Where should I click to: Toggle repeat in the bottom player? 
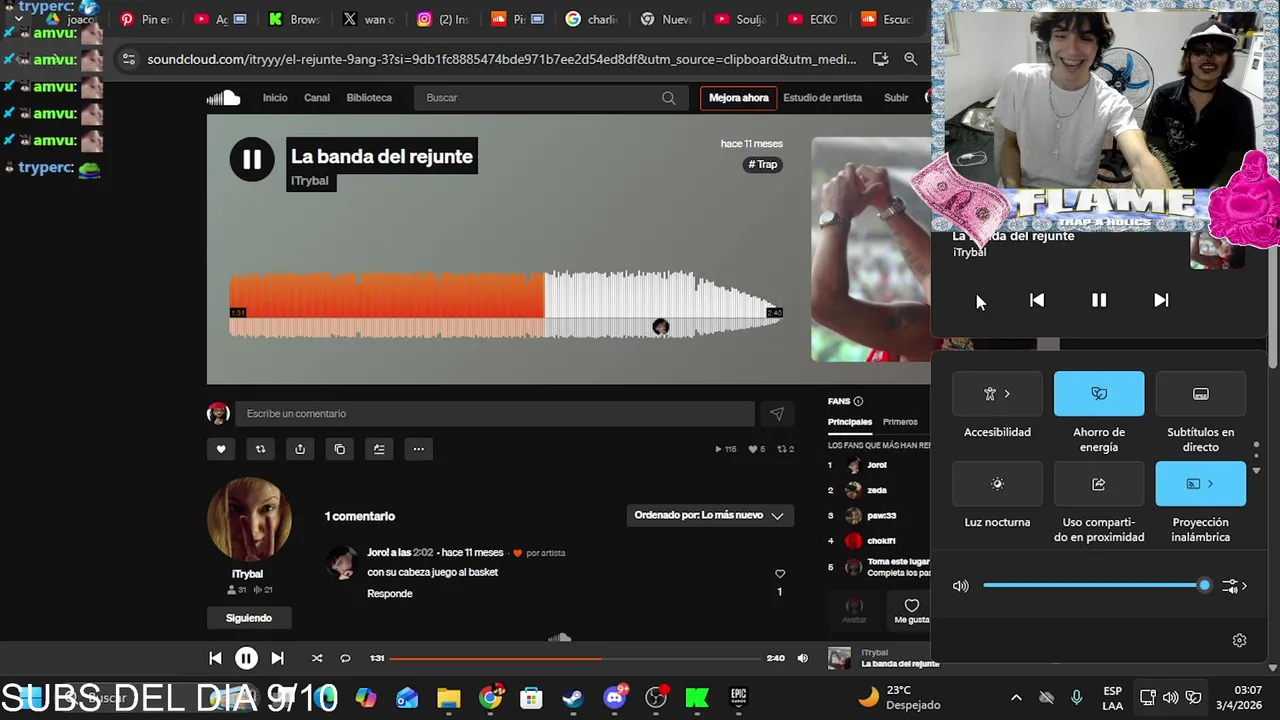[345, 658]
